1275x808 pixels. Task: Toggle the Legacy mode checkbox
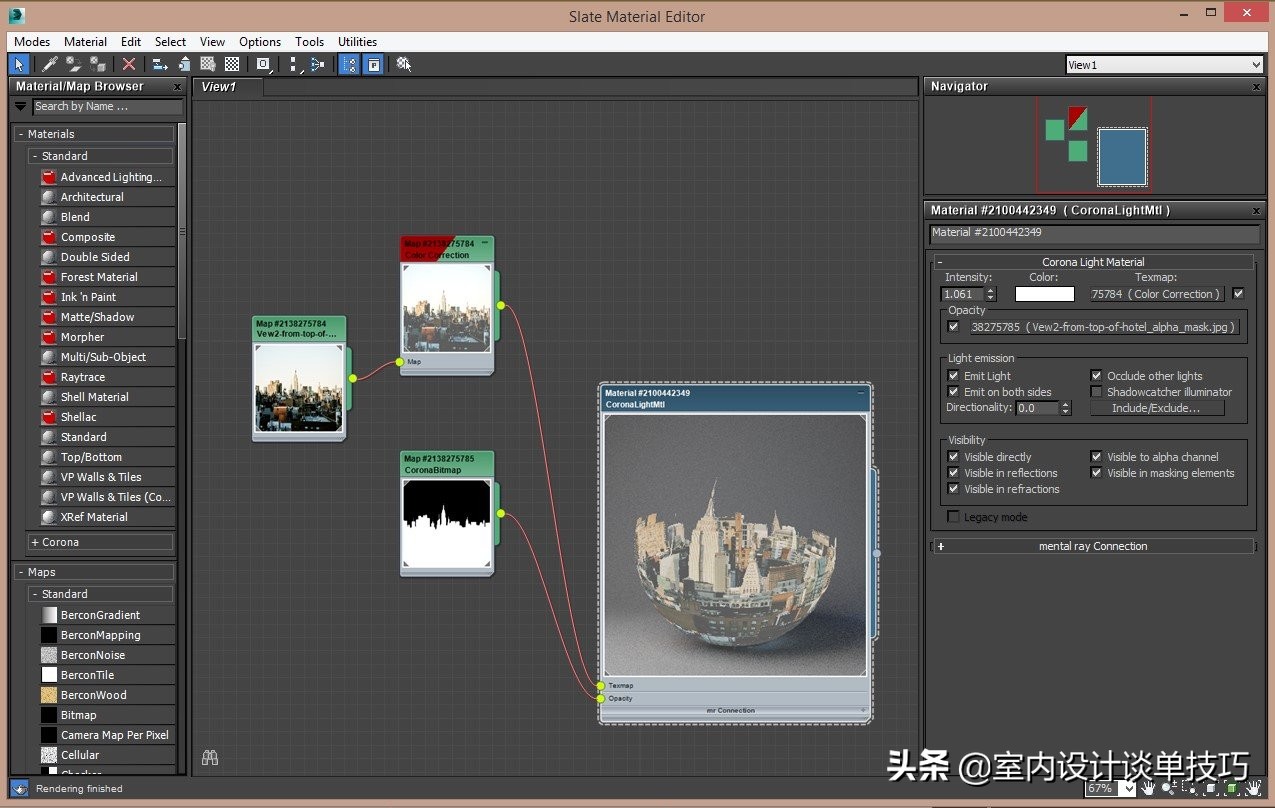coord(953,517)
